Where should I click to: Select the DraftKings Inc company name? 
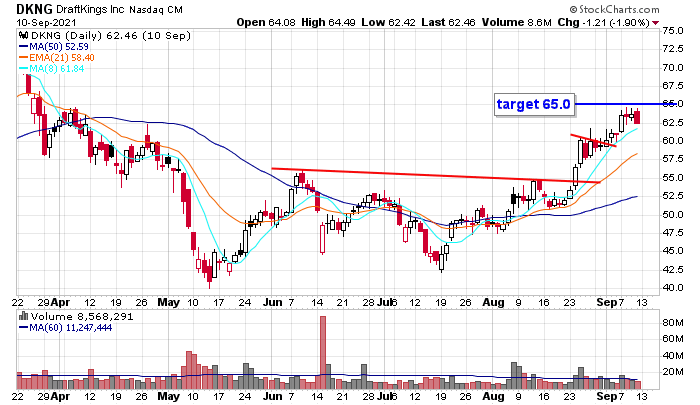(x=91, y=9)
